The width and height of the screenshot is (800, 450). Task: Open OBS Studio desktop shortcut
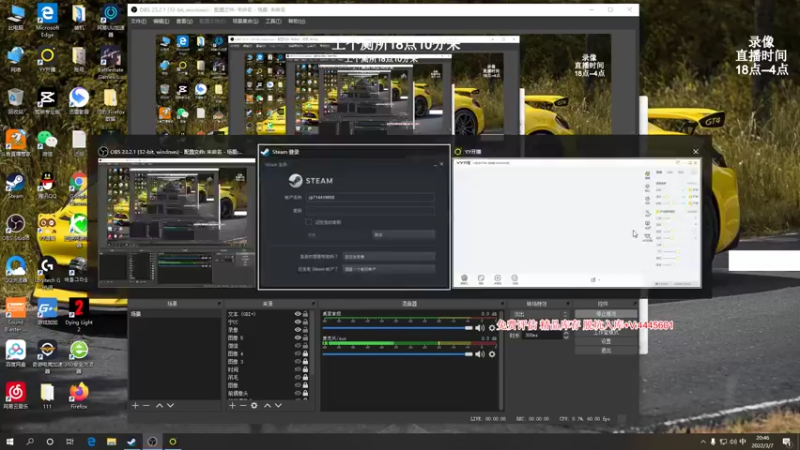(x=15, y=228)
